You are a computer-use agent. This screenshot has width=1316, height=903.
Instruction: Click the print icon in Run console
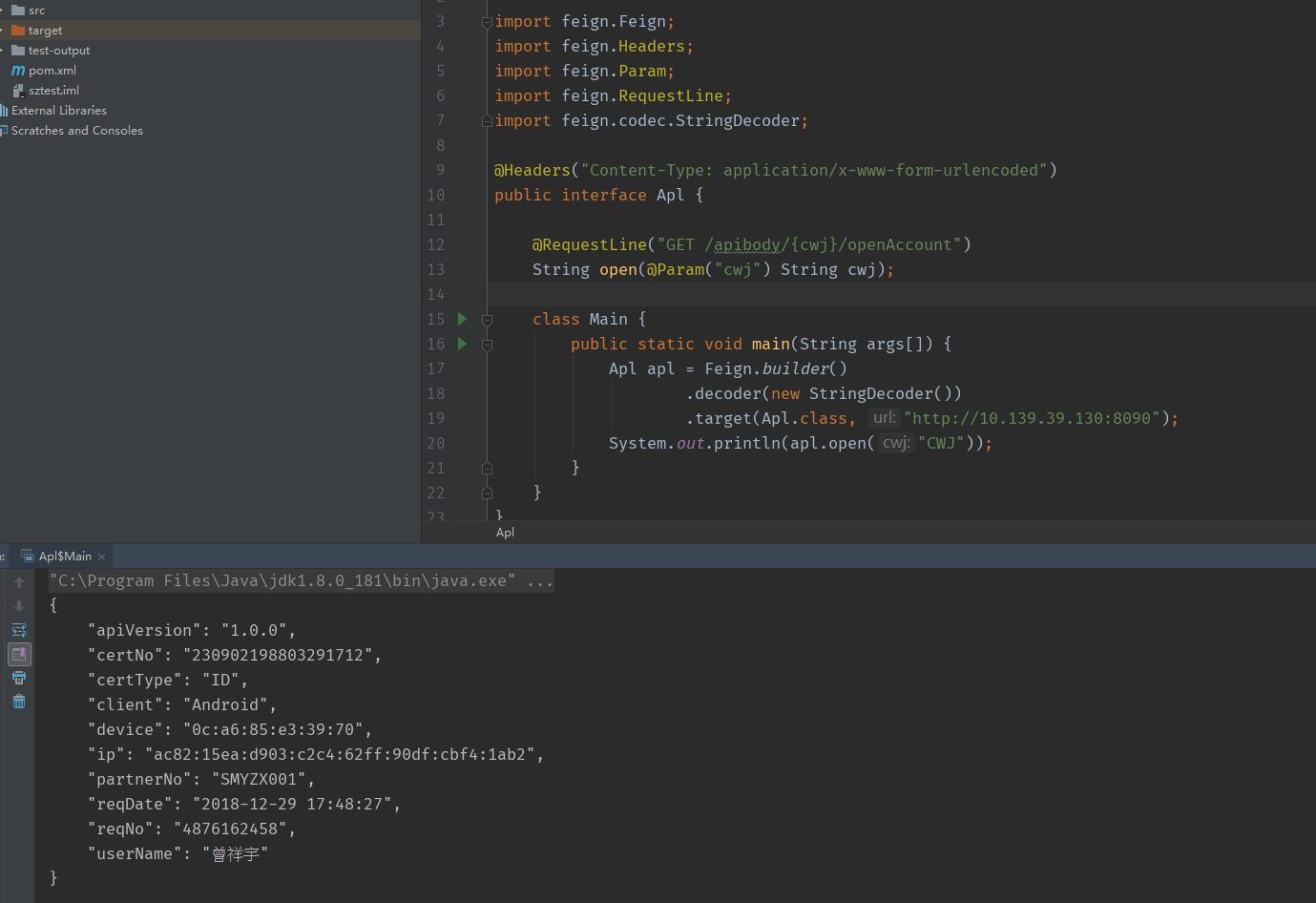19,678
